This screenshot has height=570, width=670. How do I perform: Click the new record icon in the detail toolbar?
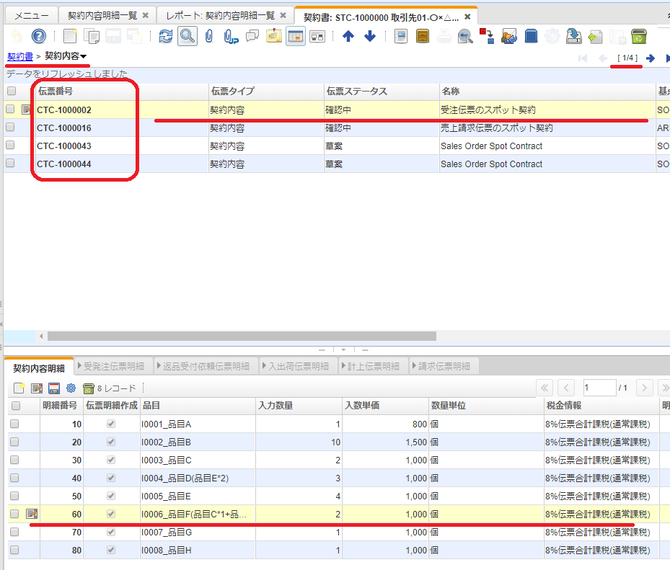click(x=18, y=388)
